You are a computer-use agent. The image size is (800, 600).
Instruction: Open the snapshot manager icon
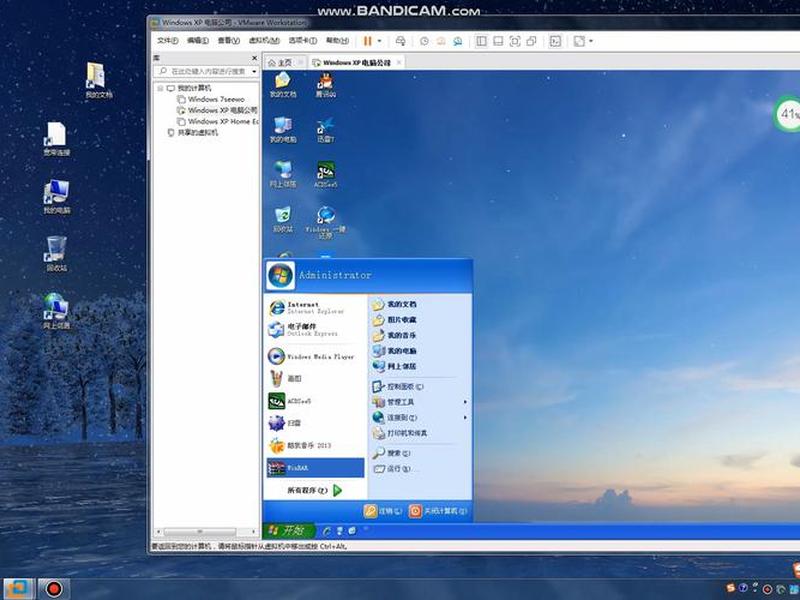click(x=458, y=41)
